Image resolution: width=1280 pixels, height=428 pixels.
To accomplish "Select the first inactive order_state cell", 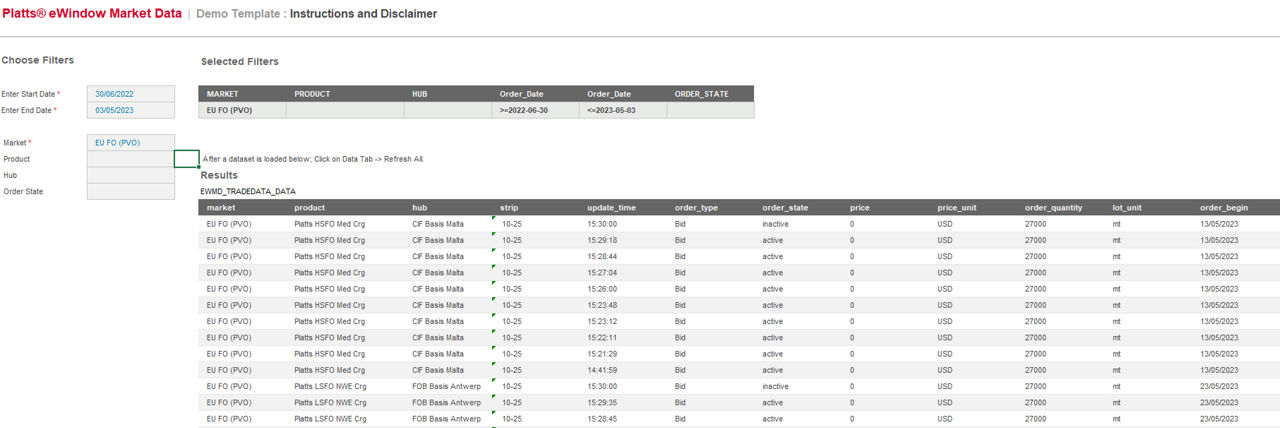I will coord(775,224).
